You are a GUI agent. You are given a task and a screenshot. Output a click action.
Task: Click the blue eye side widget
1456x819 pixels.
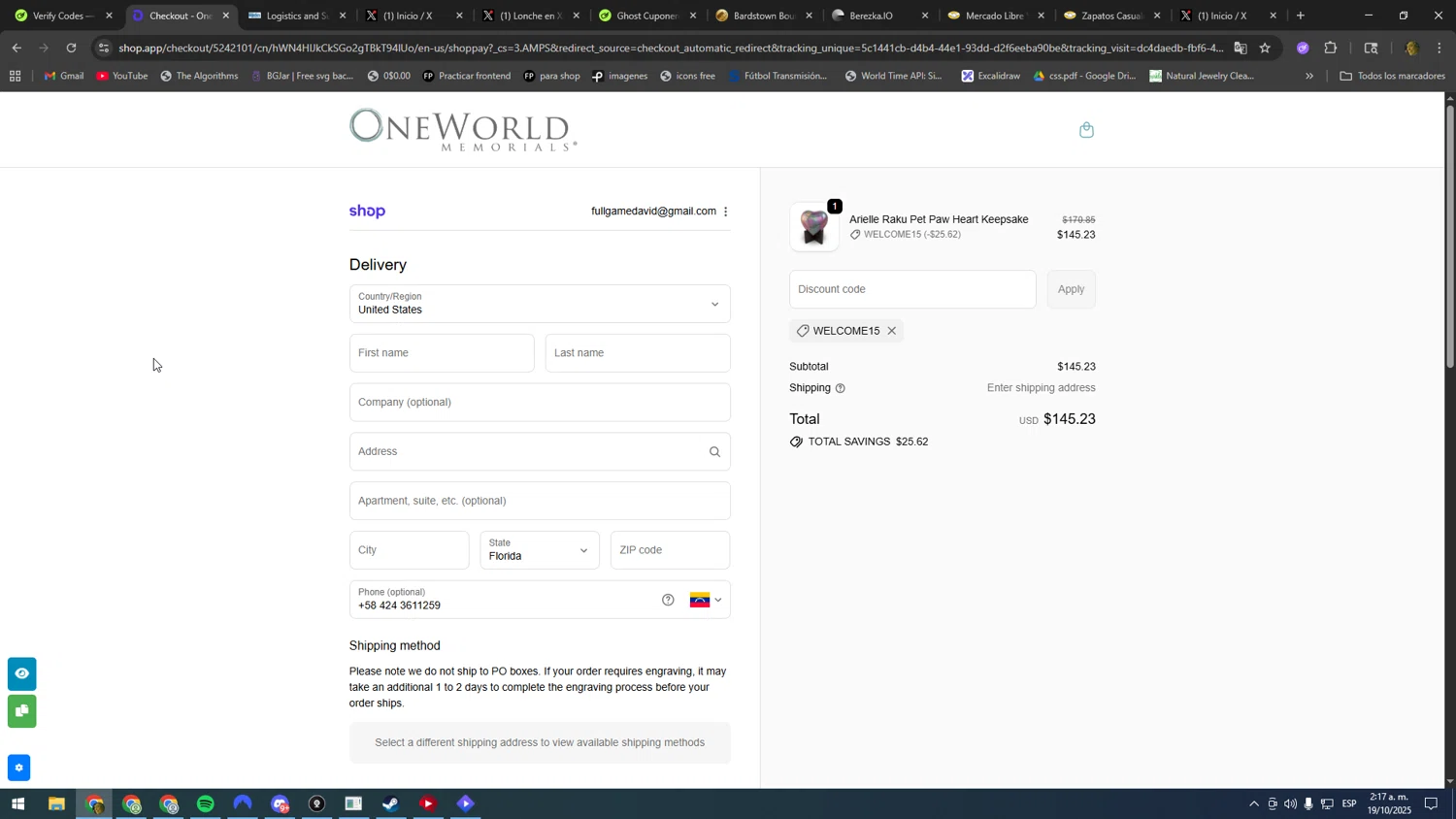pyautogui.click(x=21, y=673)
